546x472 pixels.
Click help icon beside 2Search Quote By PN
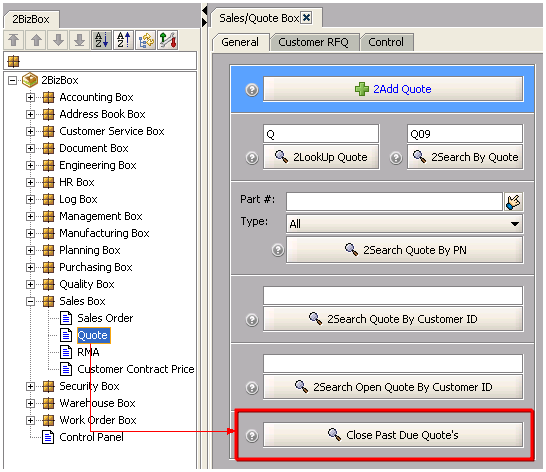point(278,250)
